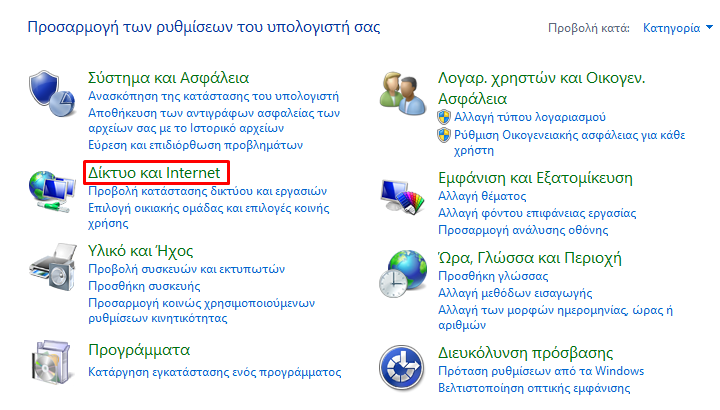Click the System and Security shield icon

coord(52,93)
